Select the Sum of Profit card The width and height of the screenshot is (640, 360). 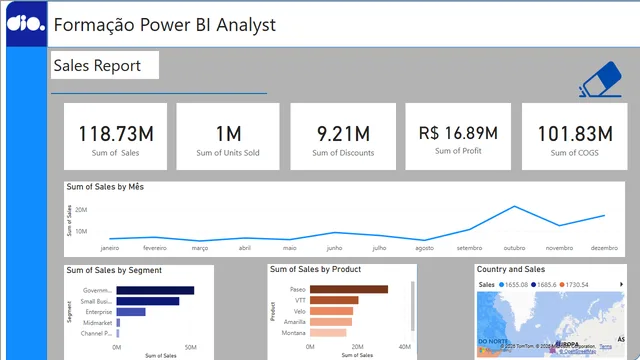click(458, 136)
